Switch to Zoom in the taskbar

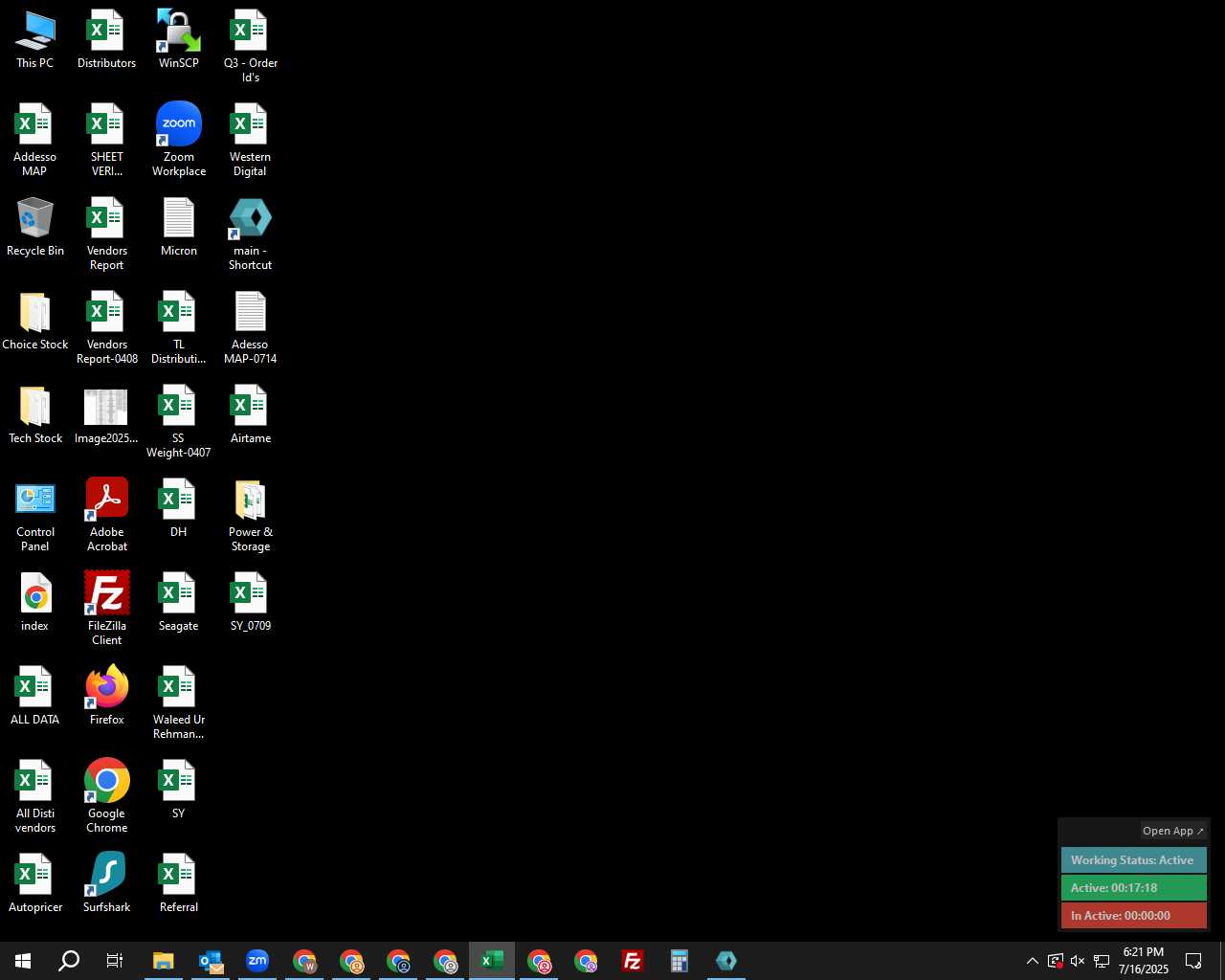pos(257,961)
